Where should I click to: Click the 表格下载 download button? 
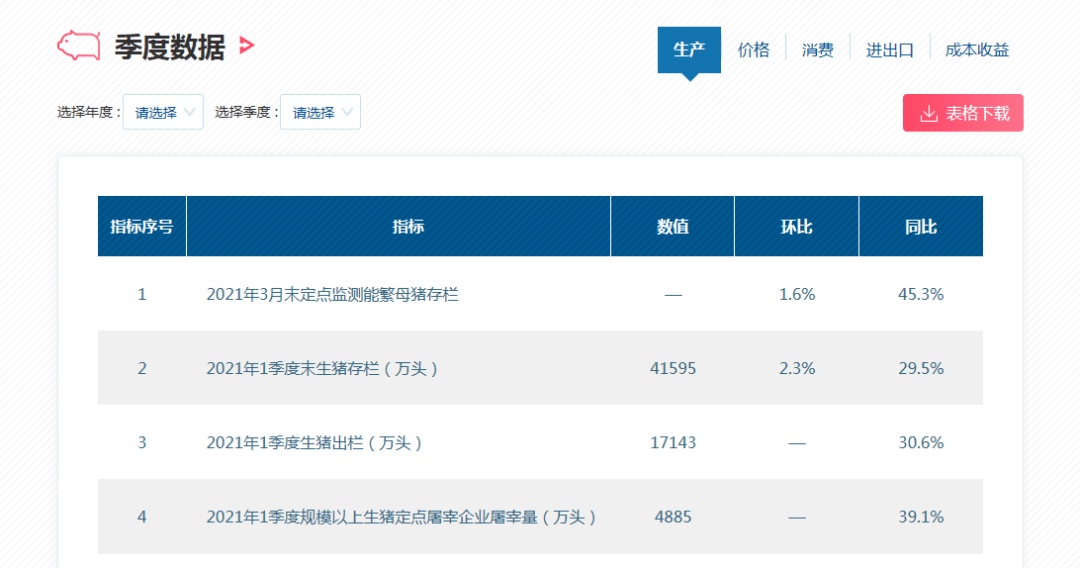click(963, 113)
